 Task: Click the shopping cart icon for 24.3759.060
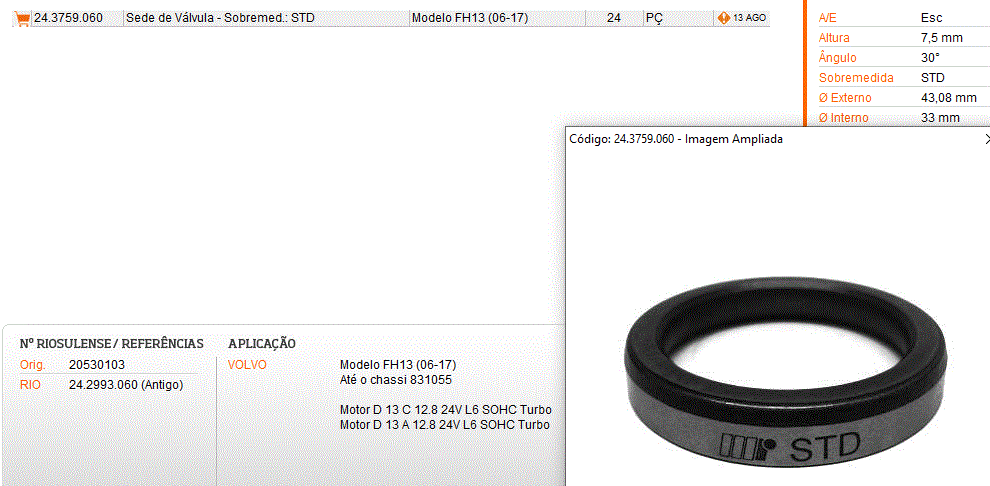[23, 18]
